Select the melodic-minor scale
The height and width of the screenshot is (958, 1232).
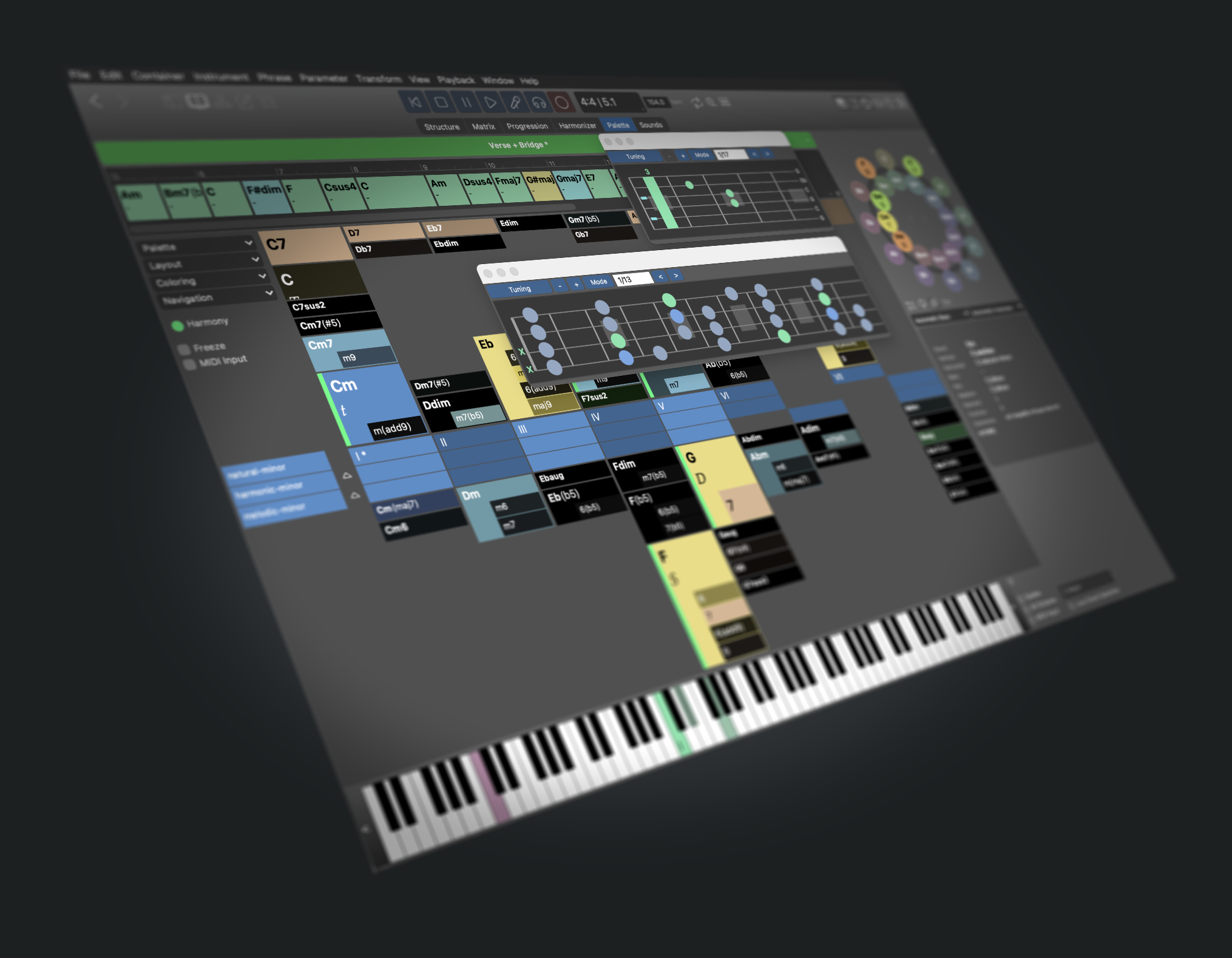click(294, 509)
